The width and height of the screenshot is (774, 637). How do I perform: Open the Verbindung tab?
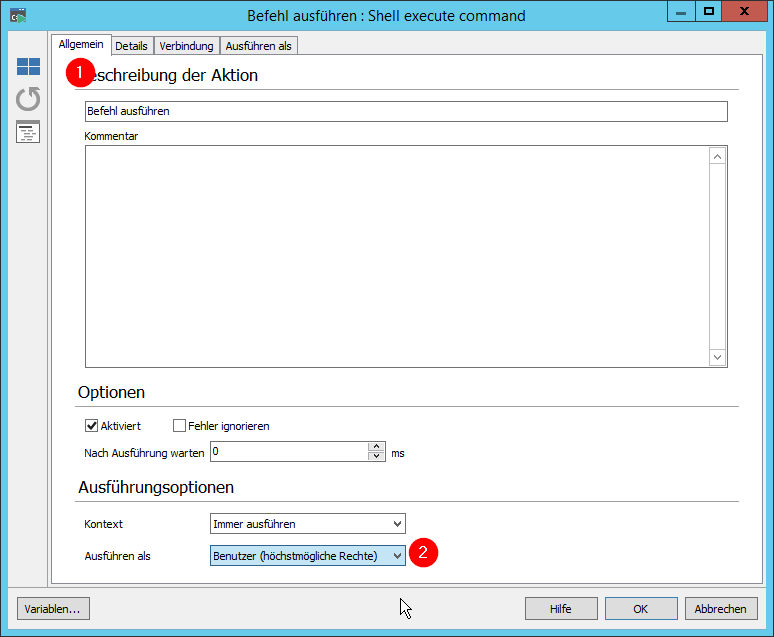186,46
